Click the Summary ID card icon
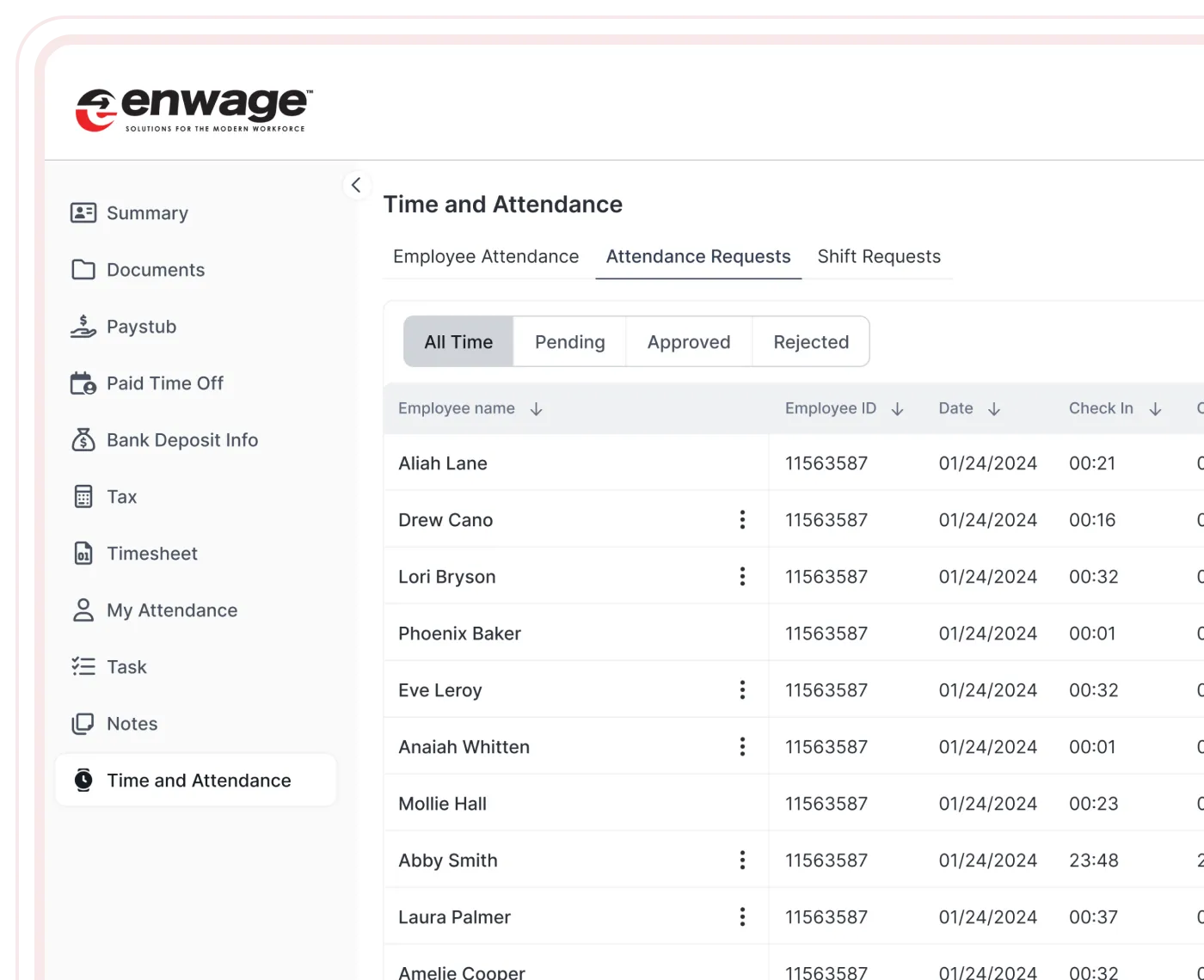Viewport: 1204px width, 980px height. 83,213
